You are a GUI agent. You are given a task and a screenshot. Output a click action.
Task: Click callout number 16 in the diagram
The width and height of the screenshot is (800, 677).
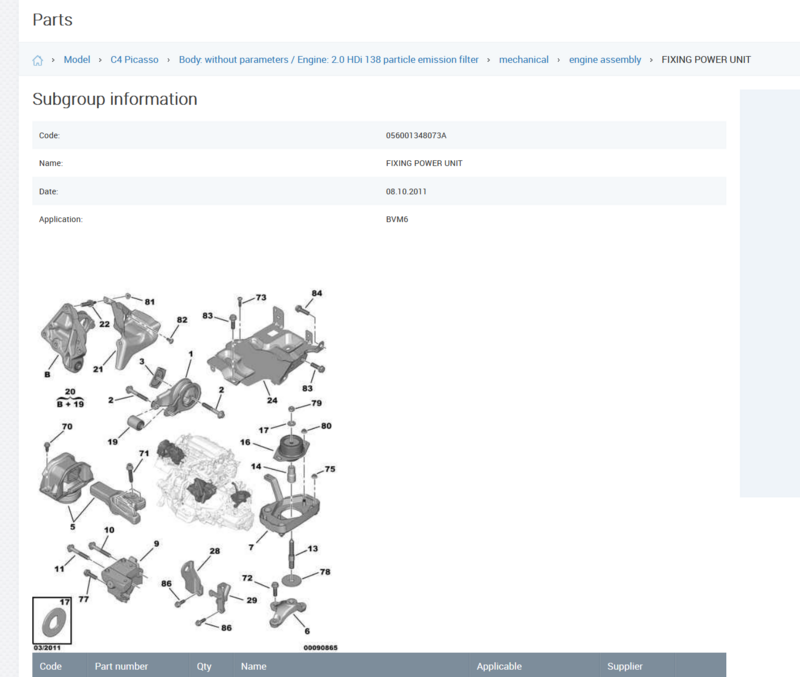(x=245, y=442)
